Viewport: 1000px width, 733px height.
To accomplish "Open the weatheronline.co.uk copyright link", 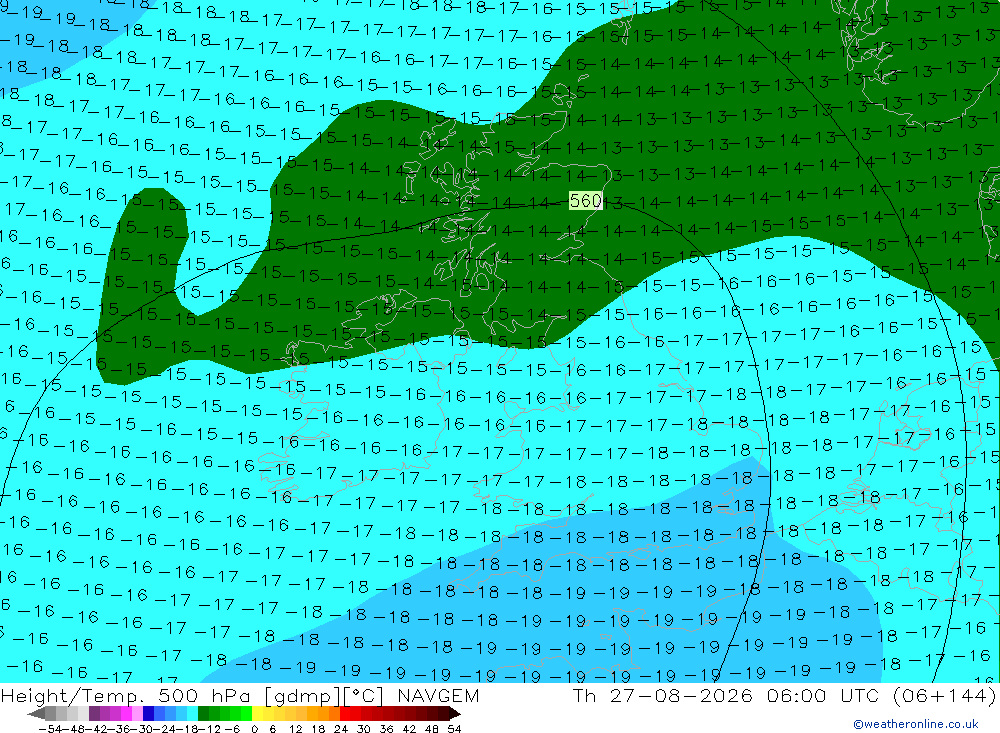I will pyautogui.click(x=916, y=724).
